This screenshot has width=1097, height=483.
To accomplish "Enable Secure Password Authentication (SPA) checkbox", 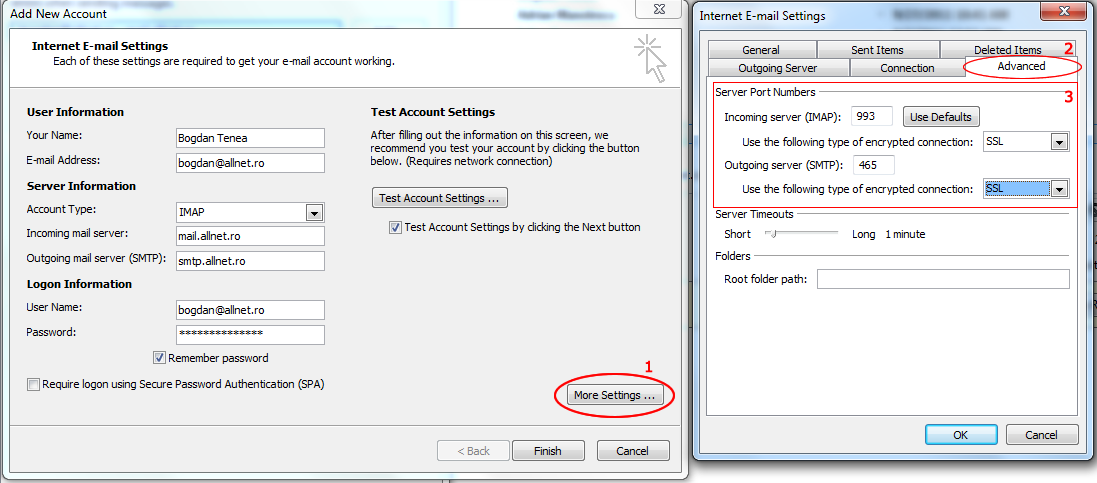I will [x=34, y=384].
